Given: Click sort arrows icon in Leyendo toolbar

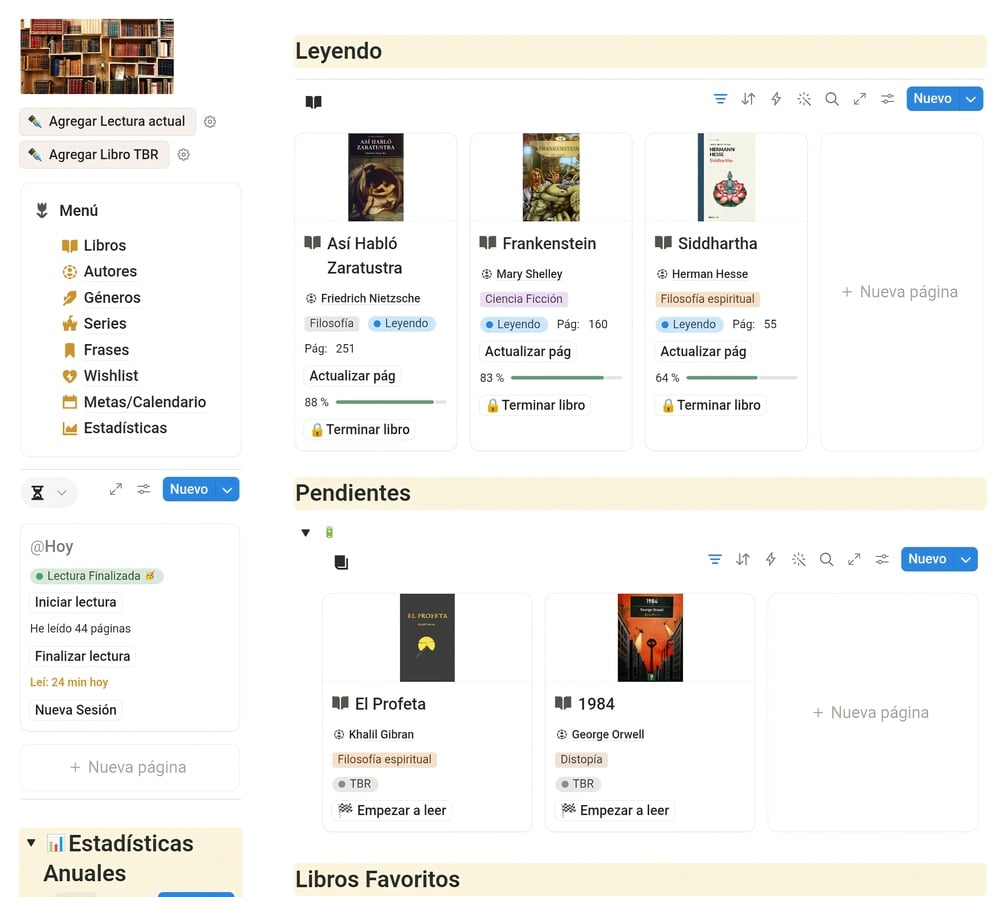Looking at the screenshot, I should coord(748,99).
